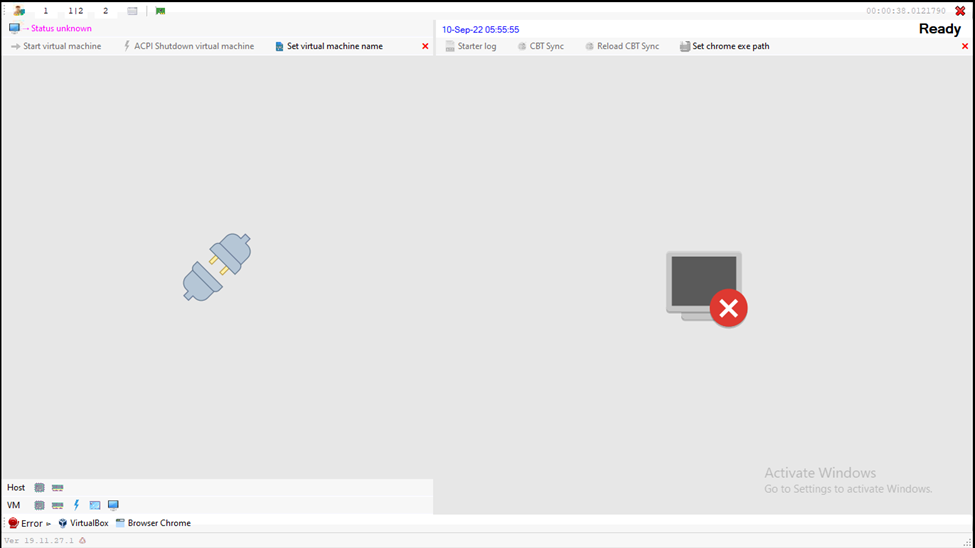The height and width of the screenshot is (548, 975).
Task: Click the Host memory RAM icon
Action: point(58,488)
